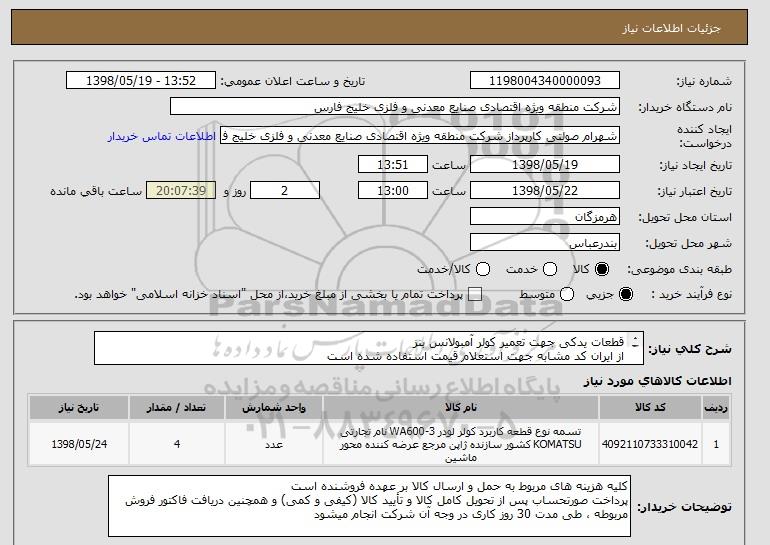Click the تاریخ و ساعت اعلان عمومی field
Image resolution: width=770 pixels, height=545 pixels.
click(x=141, y=81)
